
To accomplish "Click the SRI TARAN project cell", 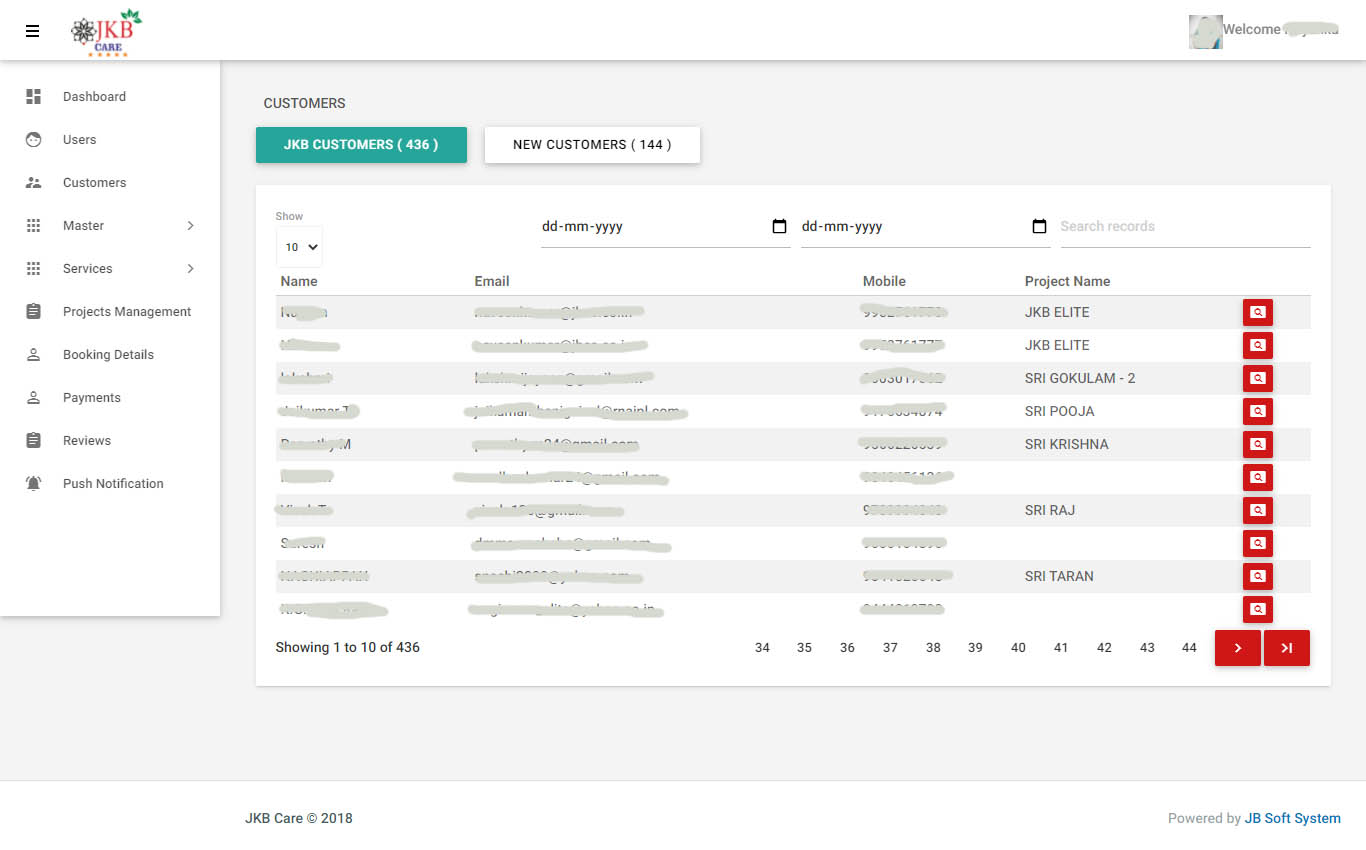I will click(1059, 576).
